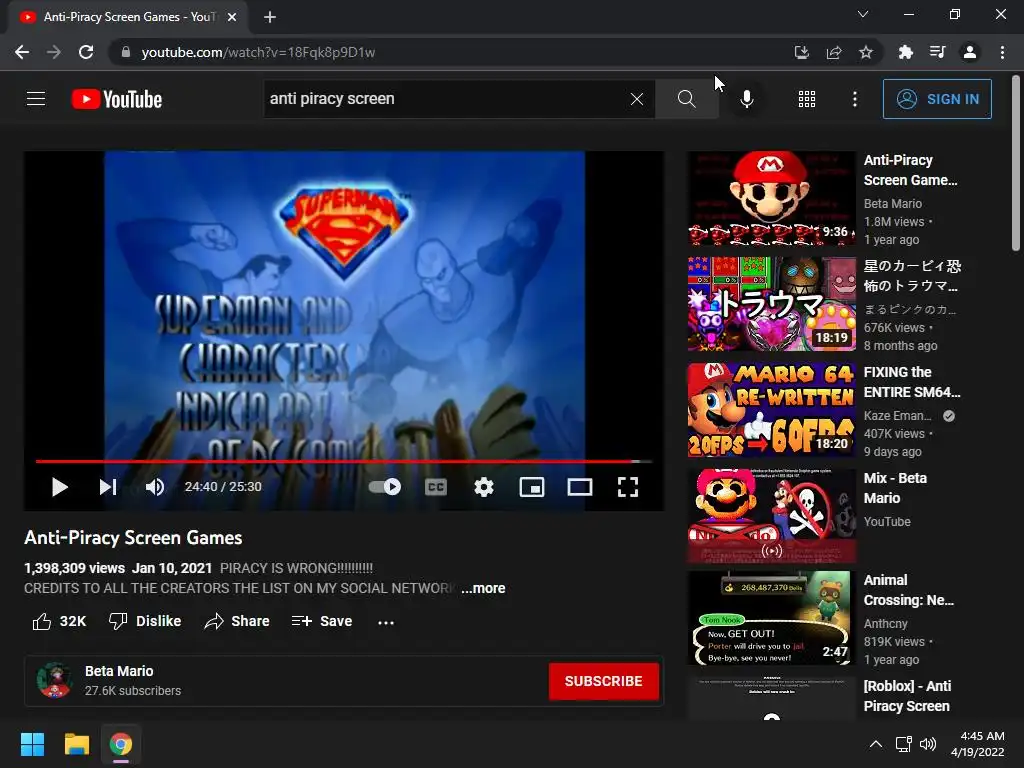Clear the search box with the X icon
Viewport: 1024px width, 768px height.
637,99
